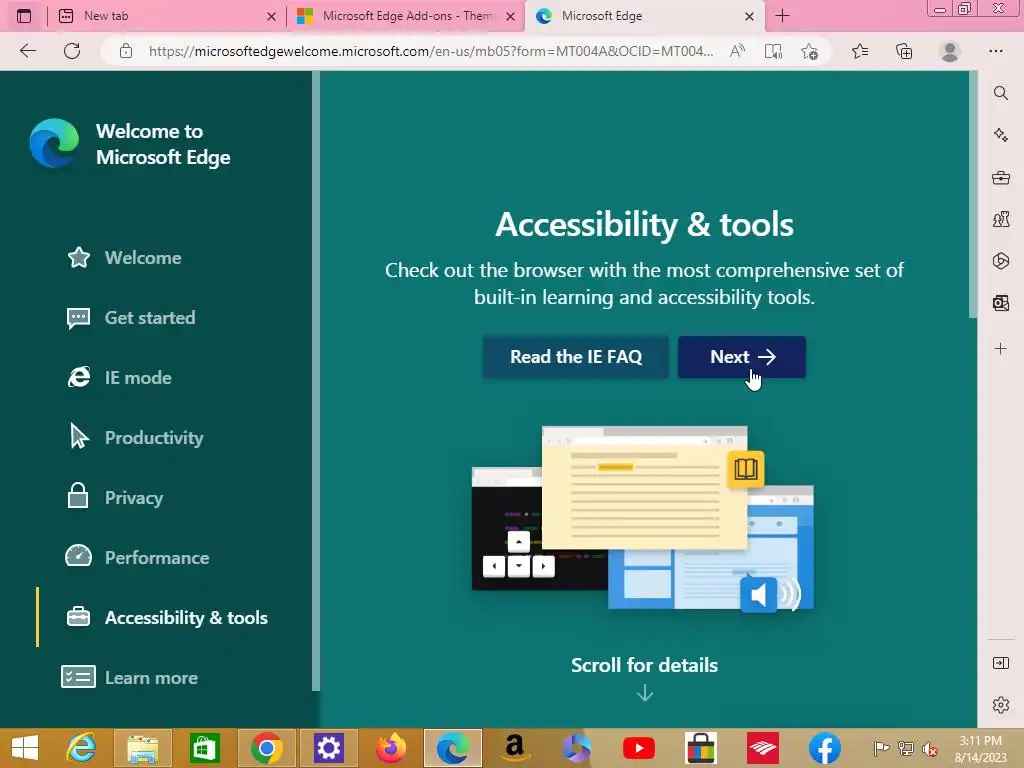
Task: Click the muted volume tray icon
Action: pyautogui.click(x=930, y=749)
